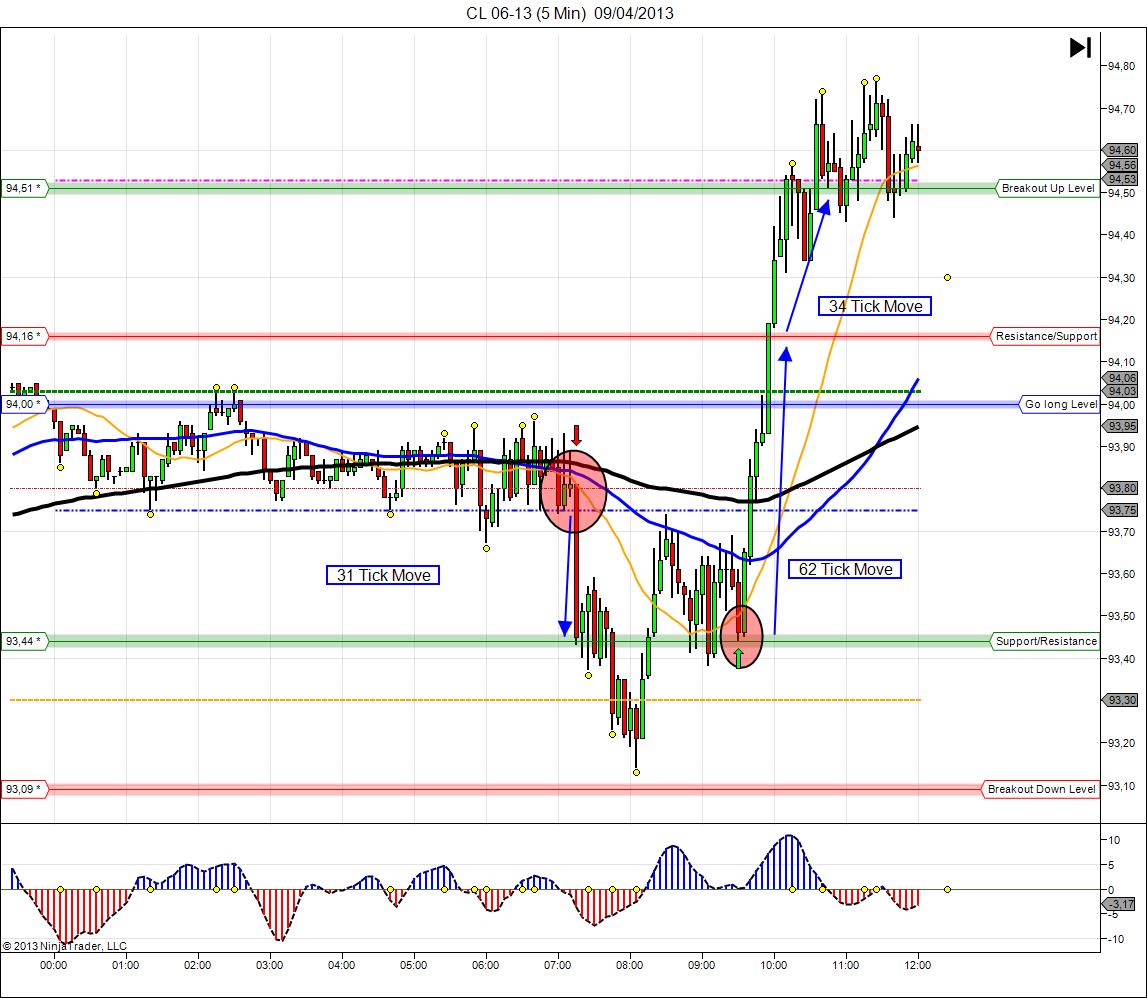The height and width of the screenshot is (998, 1147).
Task: Click the 93,30 price marker on axis
Action: [1121, 699]
